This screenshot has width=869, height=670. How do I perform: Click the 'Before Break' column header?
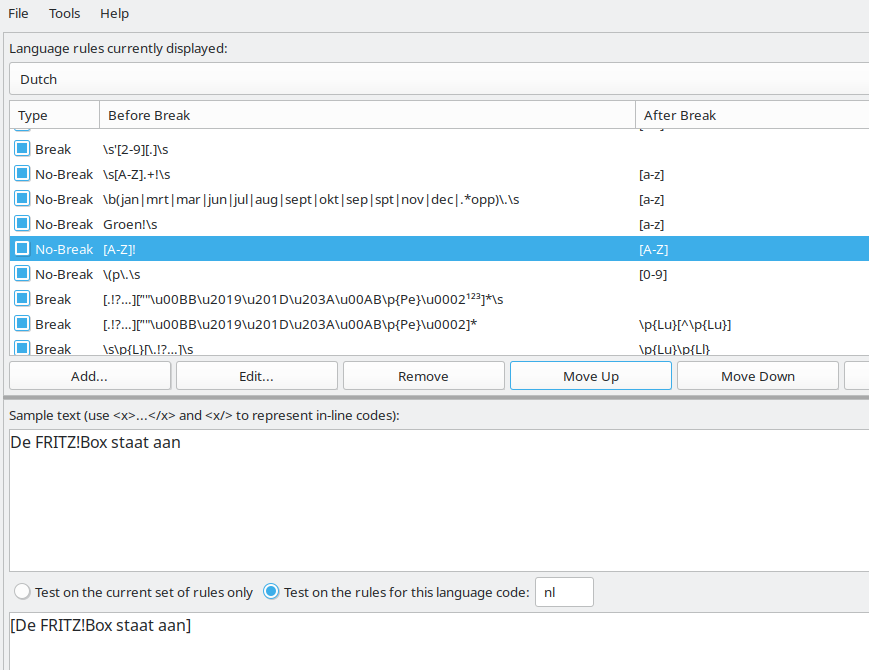[x=148, y=115]
